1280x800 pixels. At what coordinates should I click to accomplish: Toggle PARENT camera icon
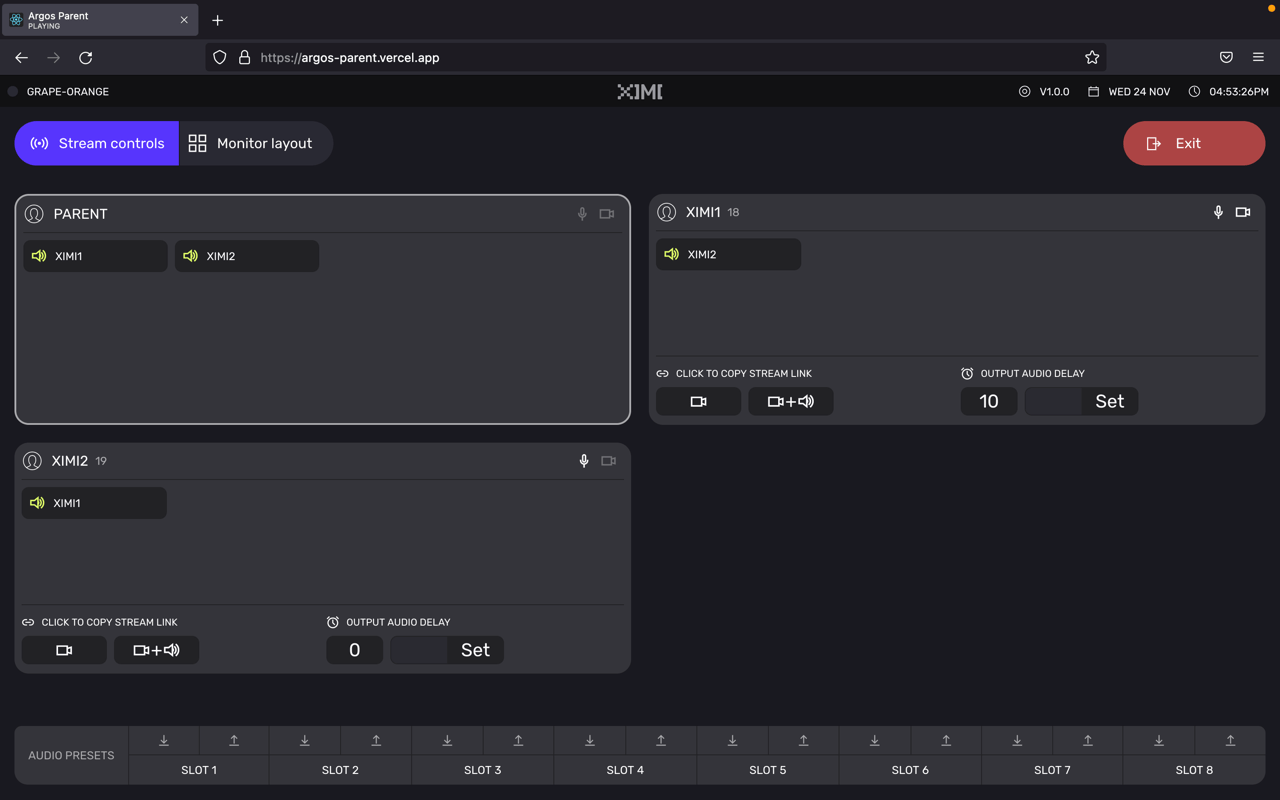click(x=607, y=214)
